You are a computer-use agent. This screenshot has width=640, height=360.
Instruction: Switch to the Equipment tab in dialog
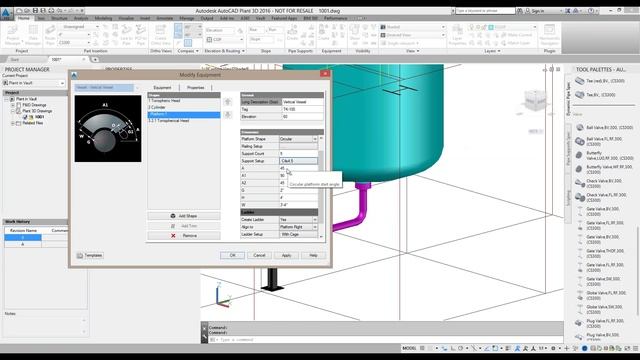click(x=162, y=87)
